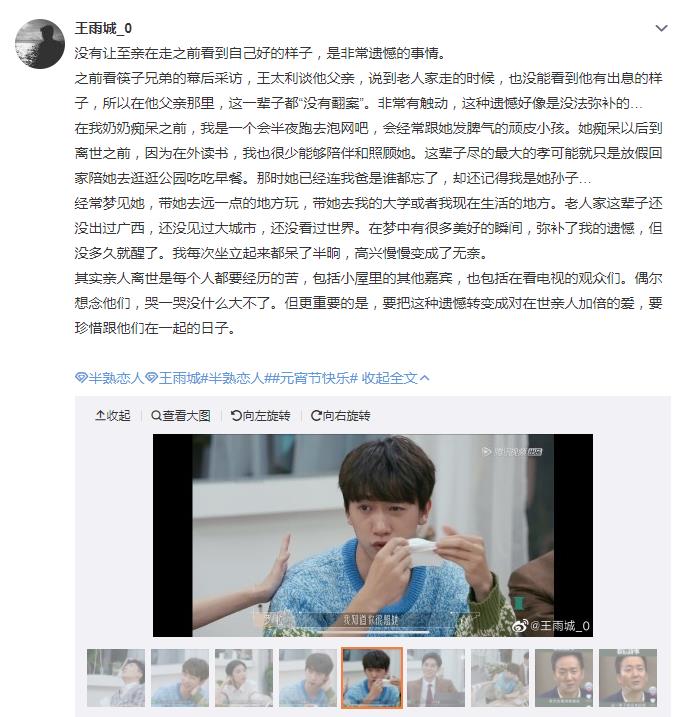The width and height of the screenshot is (675, 717).
Task: Open the full-size image with 查看大图
Action: pos(181,416)
